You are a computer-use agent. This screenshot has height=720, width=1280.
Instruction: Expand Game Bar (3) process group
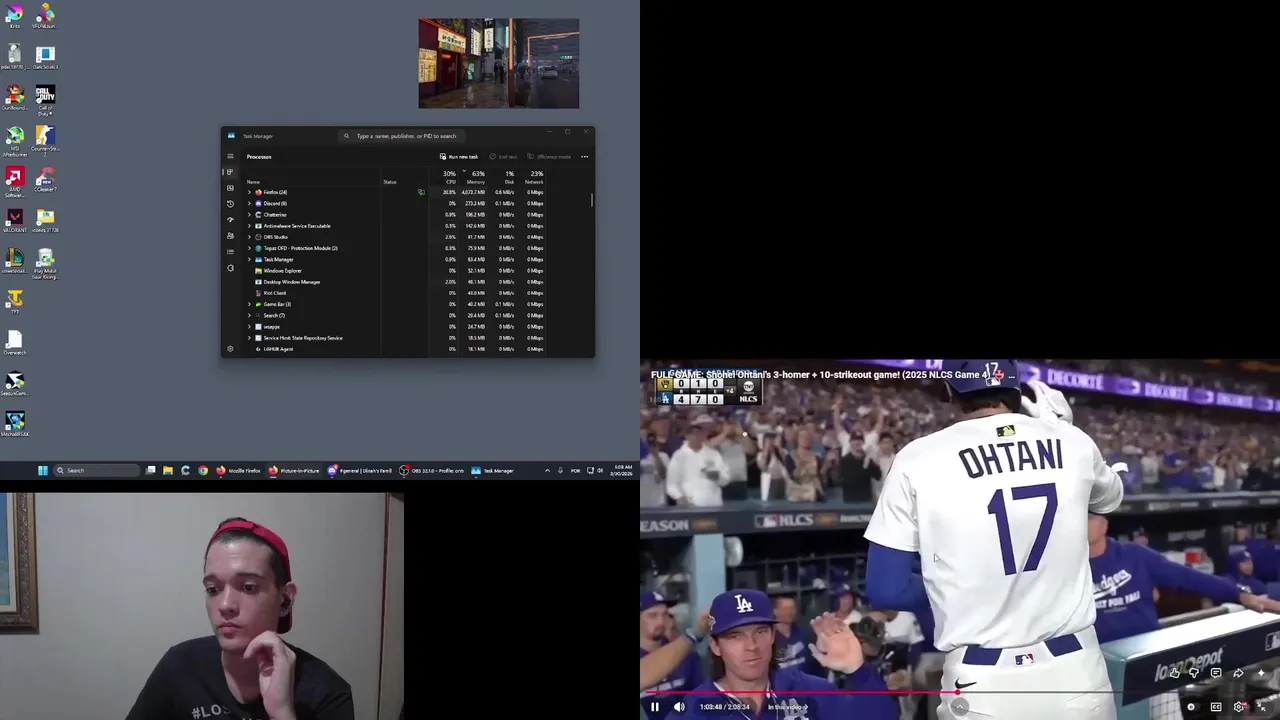(249, 304)
